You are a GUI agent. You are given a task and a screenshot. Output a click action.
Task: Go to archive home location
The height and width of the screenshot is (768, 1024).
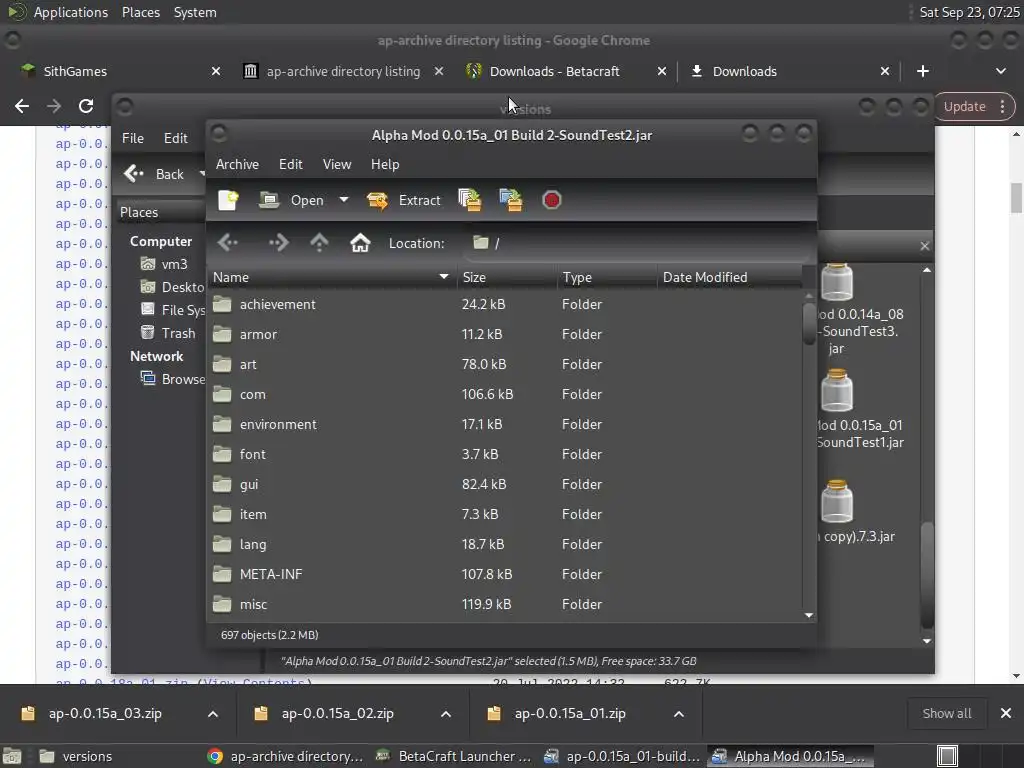coord(360,243)
